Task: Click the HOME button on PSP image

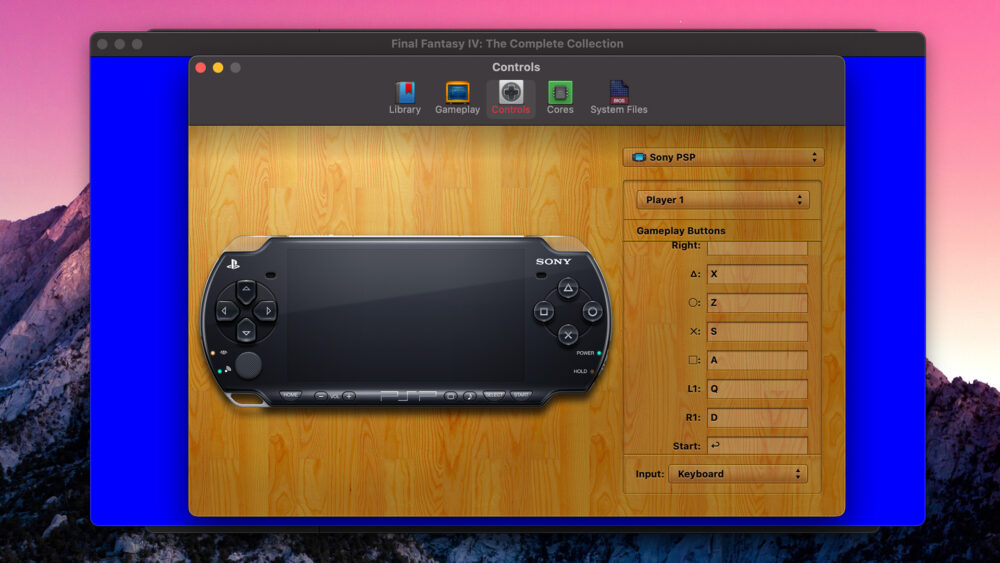Action: (x=290, y=395)
